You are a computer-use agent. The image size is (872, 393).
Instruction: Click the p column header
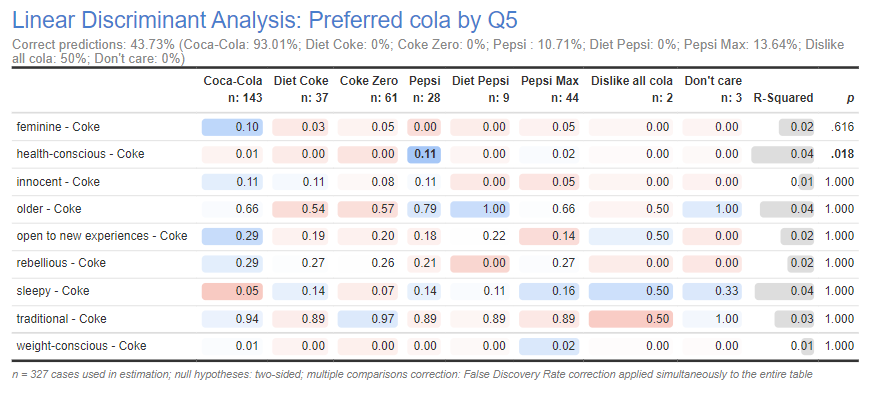850,99
